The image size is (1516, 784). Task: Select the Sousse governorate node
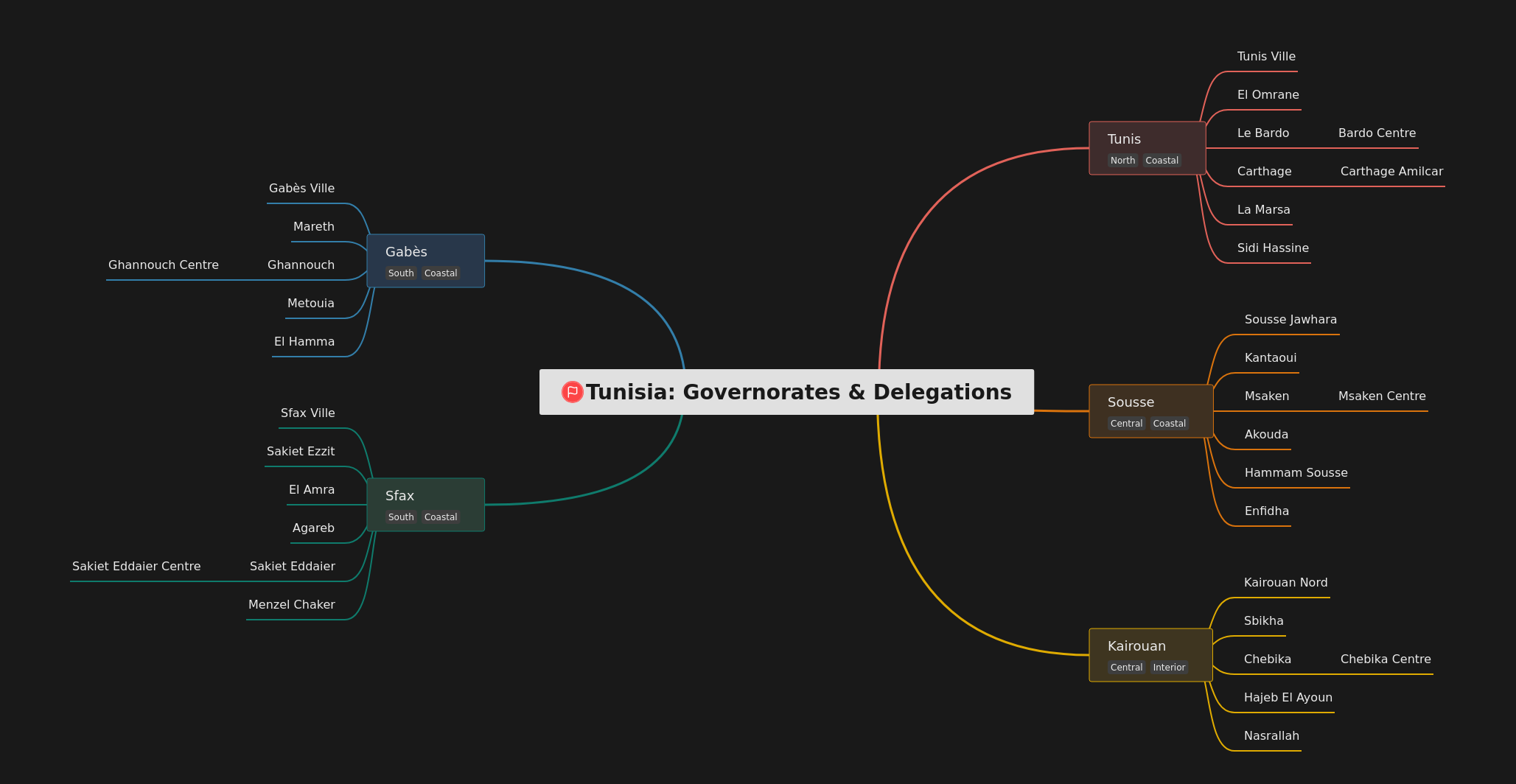(1150, 411)
